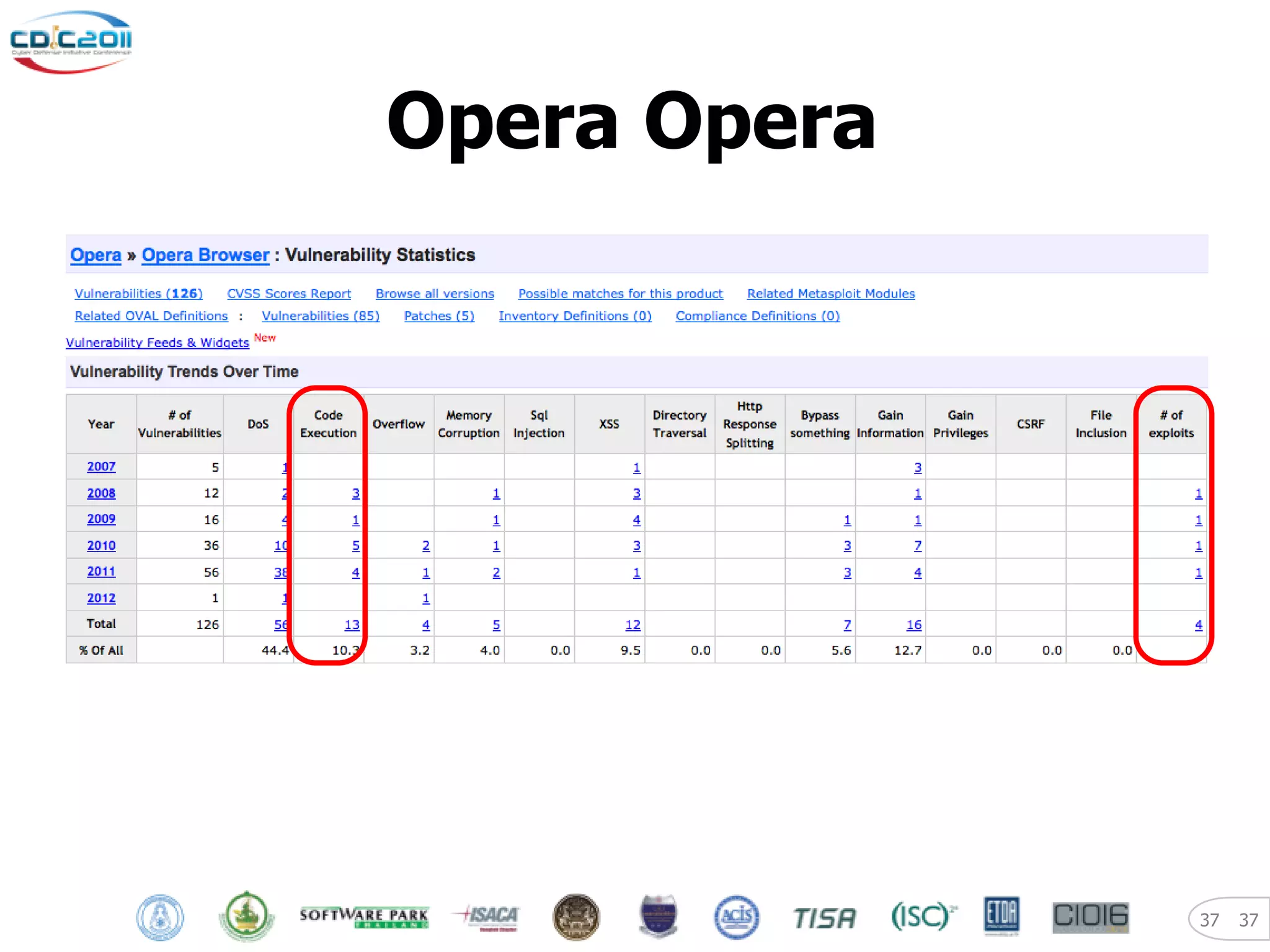Click the Memory Corruption column header
The height and width of the screenshot is (952, 1270).
click(x=469, y=424)
